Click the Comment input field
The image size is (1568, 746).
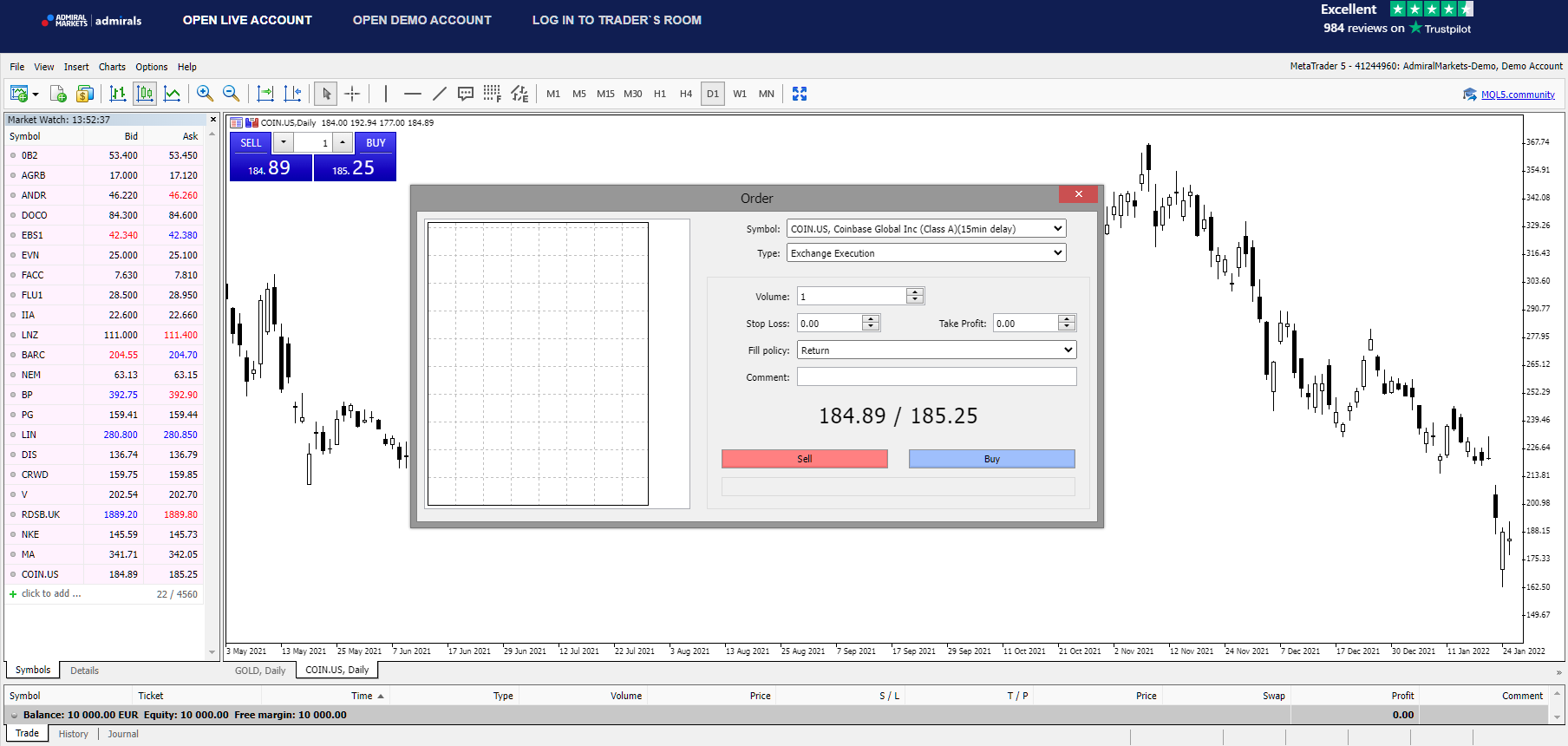(937, 377)
